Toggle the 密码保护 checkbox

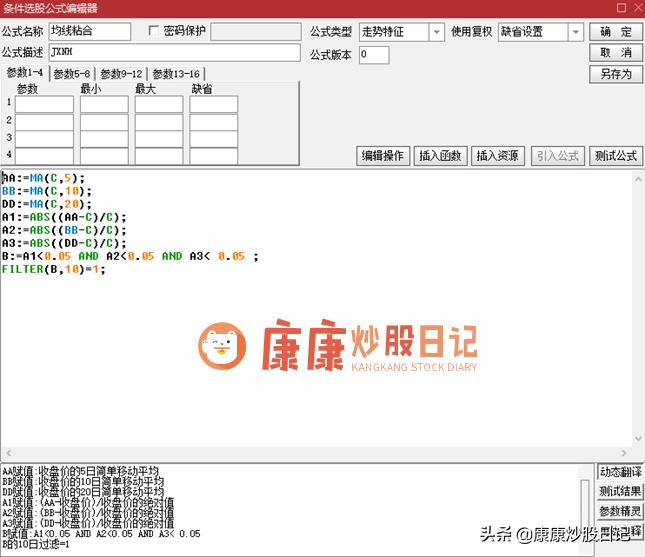click(153, 30)
